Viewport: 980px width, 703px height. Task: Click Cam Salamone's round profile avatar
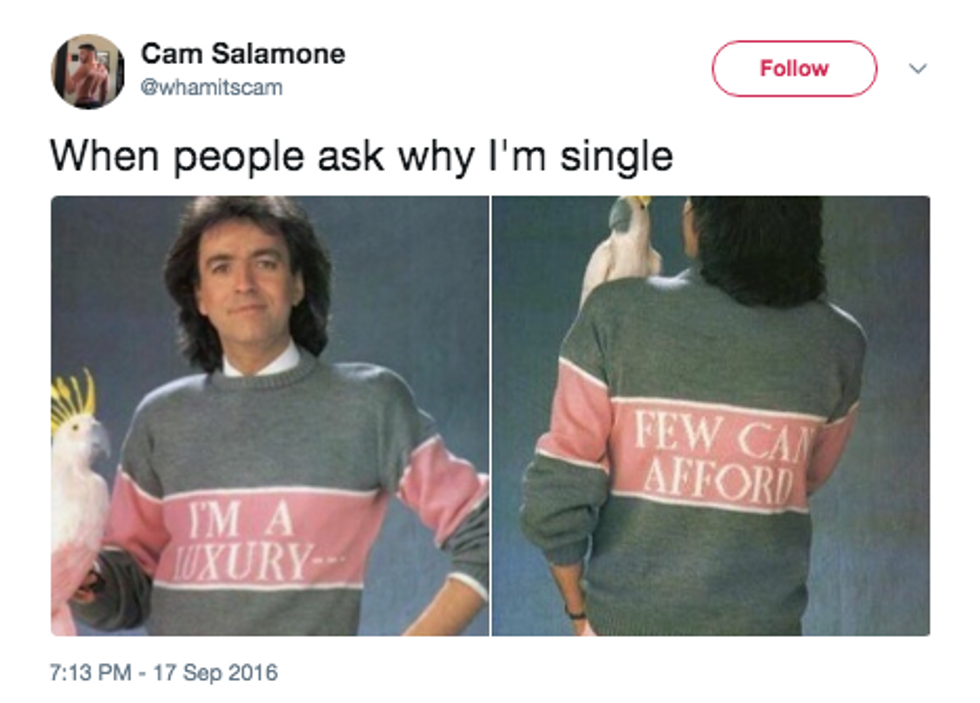click(88, 71)
